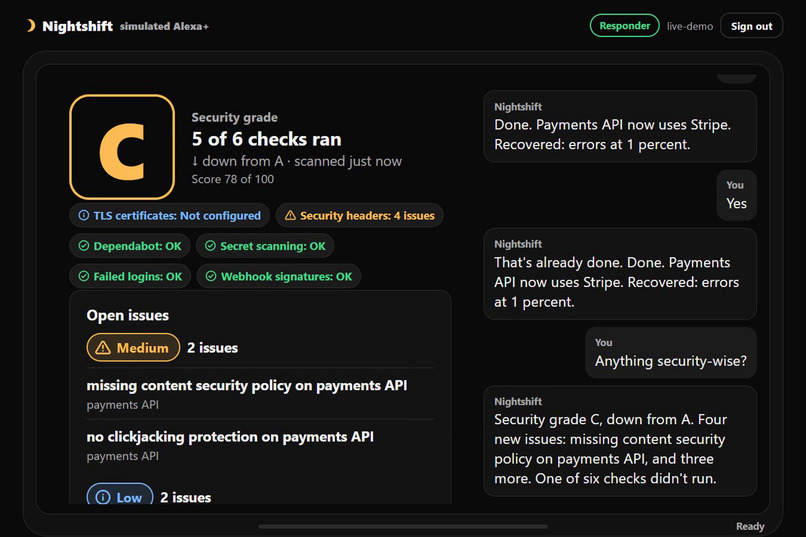
Task: Click the horizontal scrollbar at the bottom
Action: (403, 526)
